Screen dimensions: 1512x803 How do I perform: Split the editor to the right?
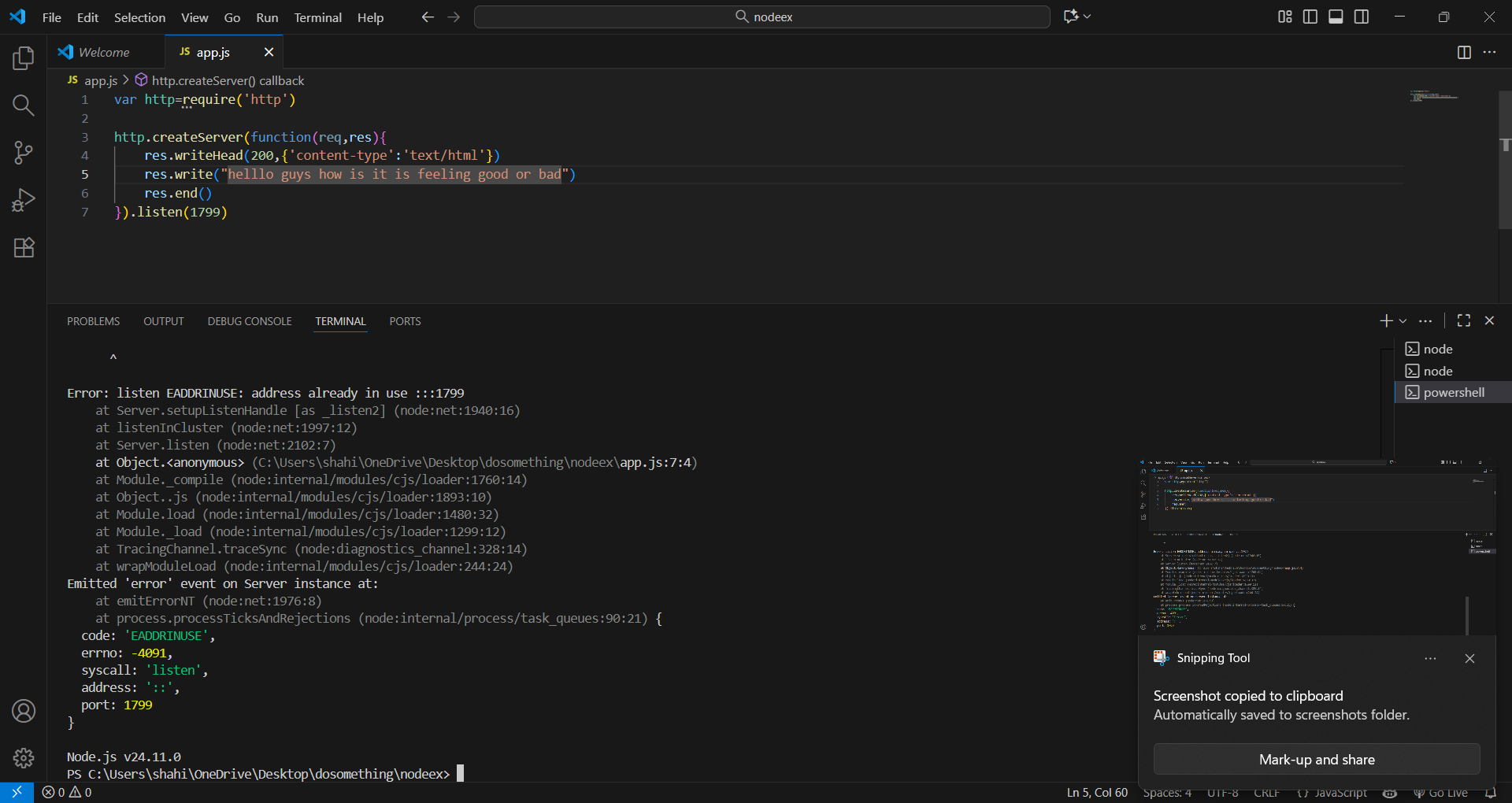click(x=1464, y=52)
